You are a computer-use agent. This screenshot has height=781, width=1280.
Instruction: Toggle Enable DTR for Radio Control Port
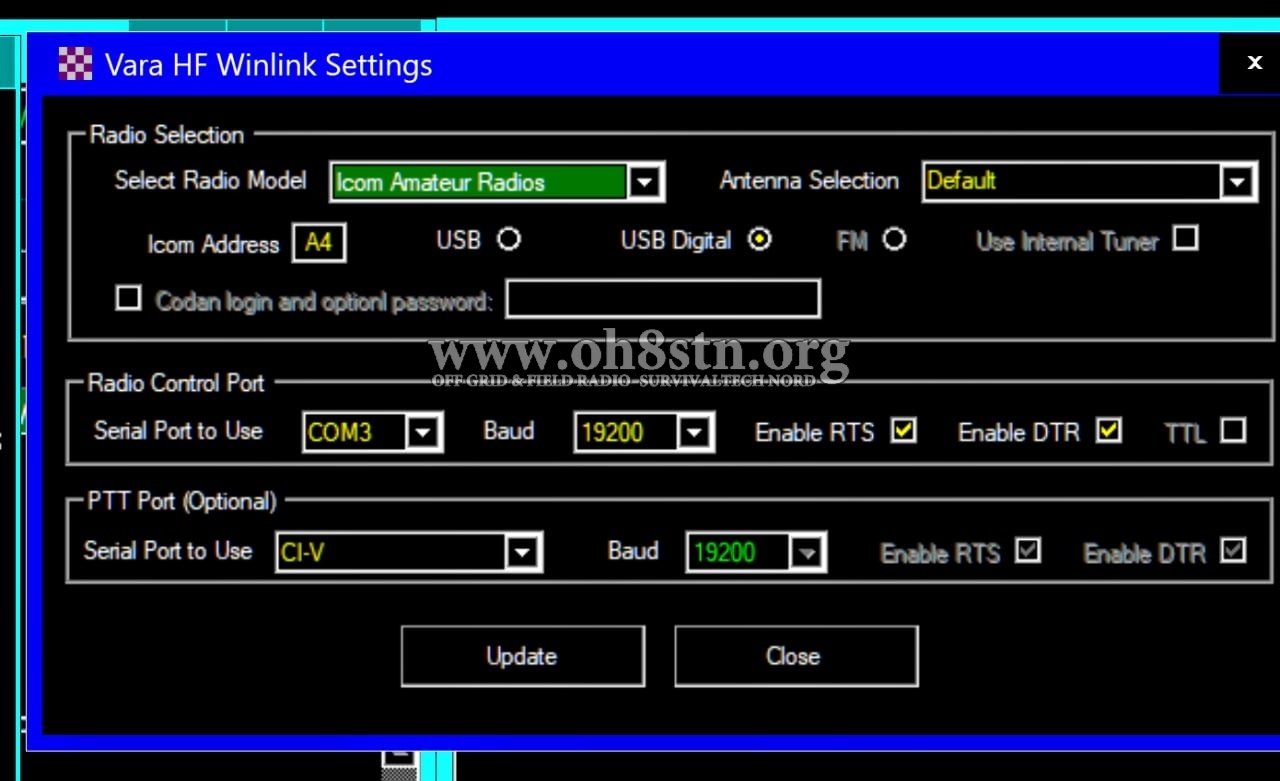[1108, 431]
